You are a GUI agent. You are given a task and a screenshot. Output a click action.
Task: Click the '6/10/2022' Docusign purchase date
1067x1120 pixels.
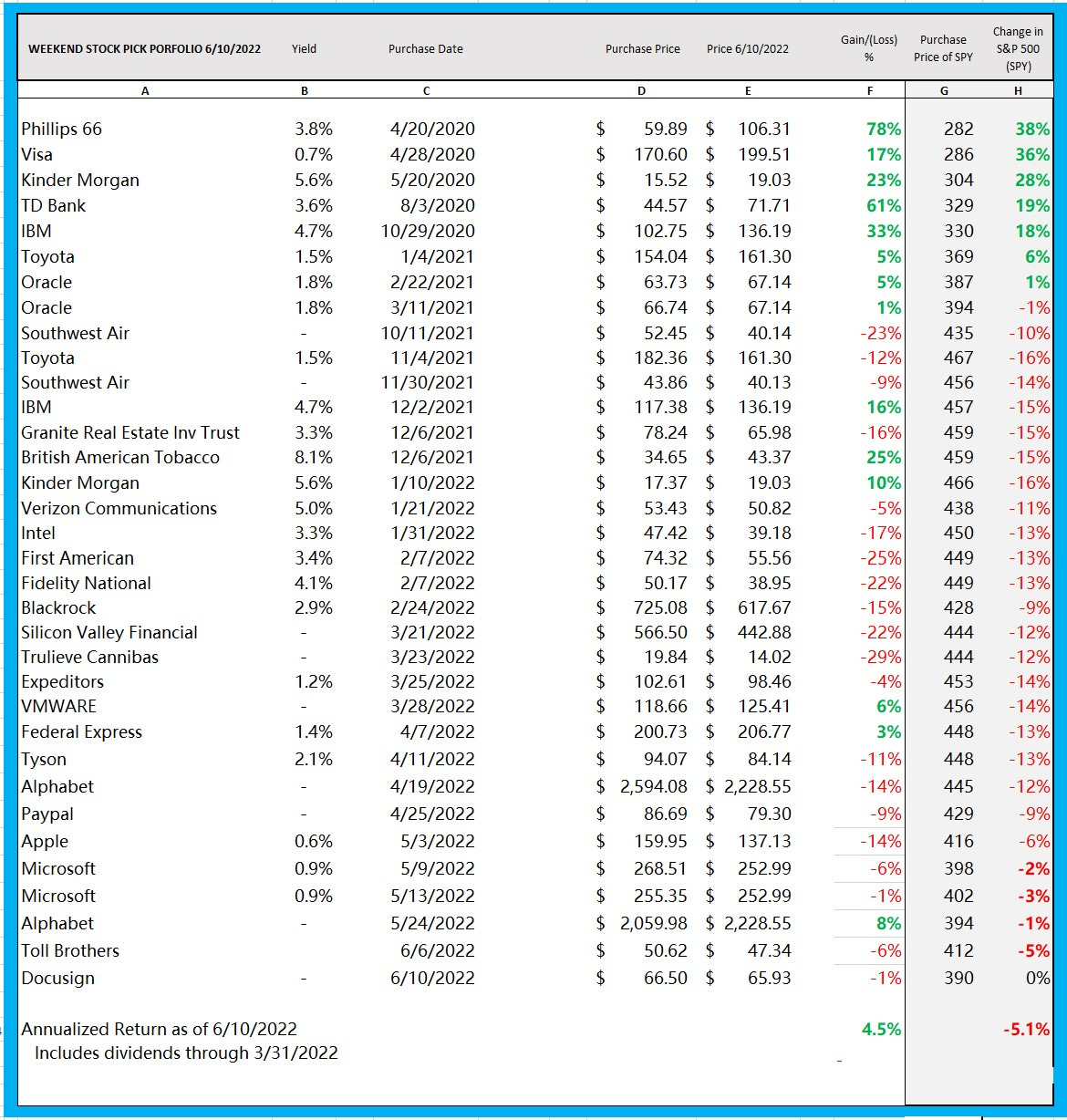pyautogui.click(x=432, y=978)
